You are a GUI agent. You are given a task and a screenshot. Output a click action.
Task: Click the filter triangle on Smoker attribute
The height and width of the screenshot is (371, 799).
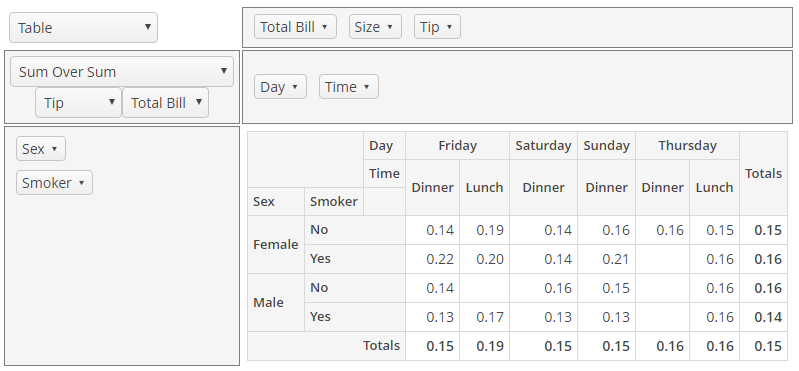click(x=82, y=183)
